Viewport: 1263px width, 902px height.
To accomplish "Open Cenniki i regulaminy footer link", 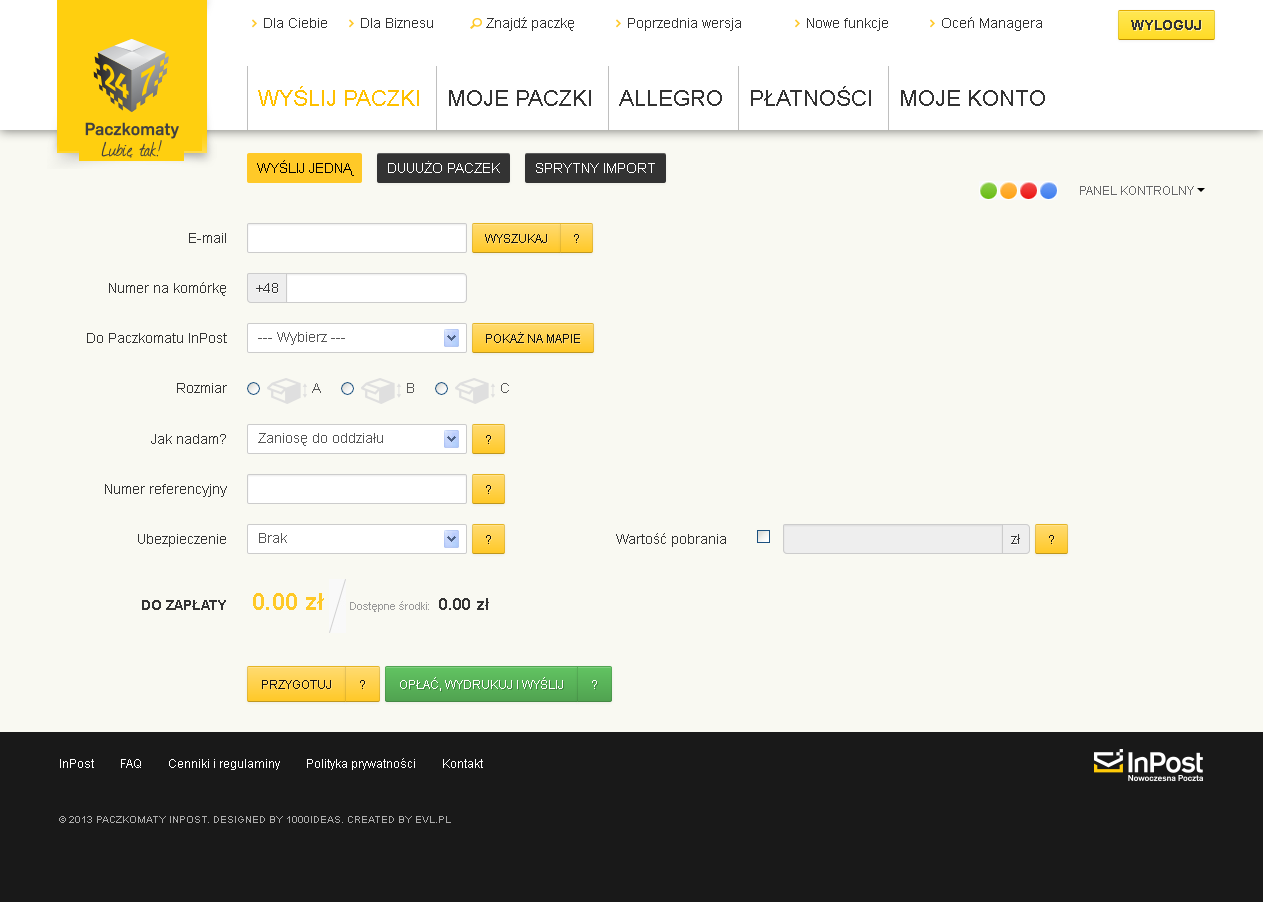I will click(x=224, y=764).
